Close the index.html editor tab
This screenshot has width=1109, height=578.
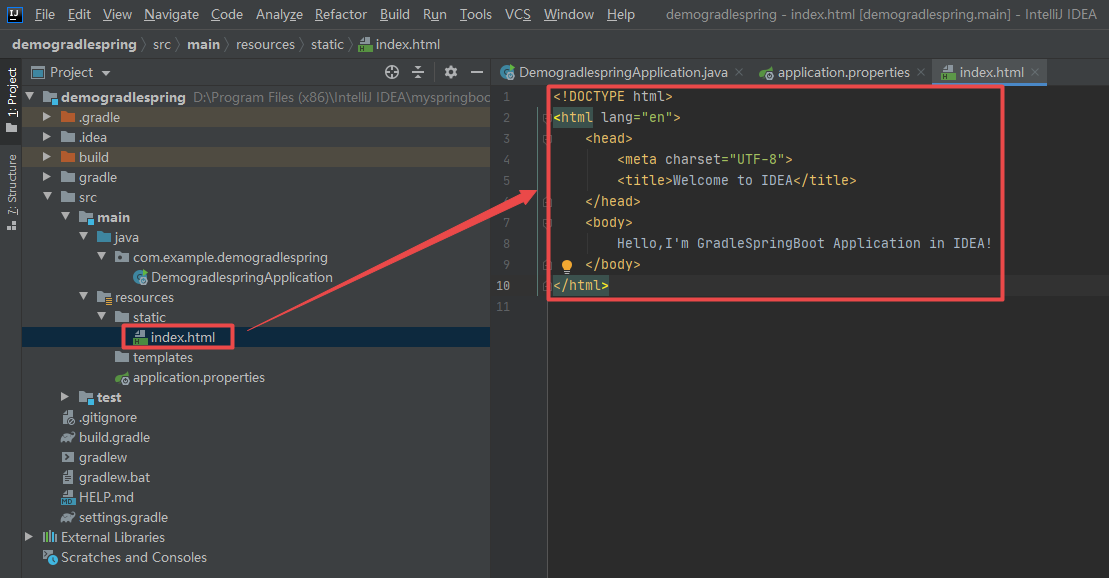point(1035,72)
